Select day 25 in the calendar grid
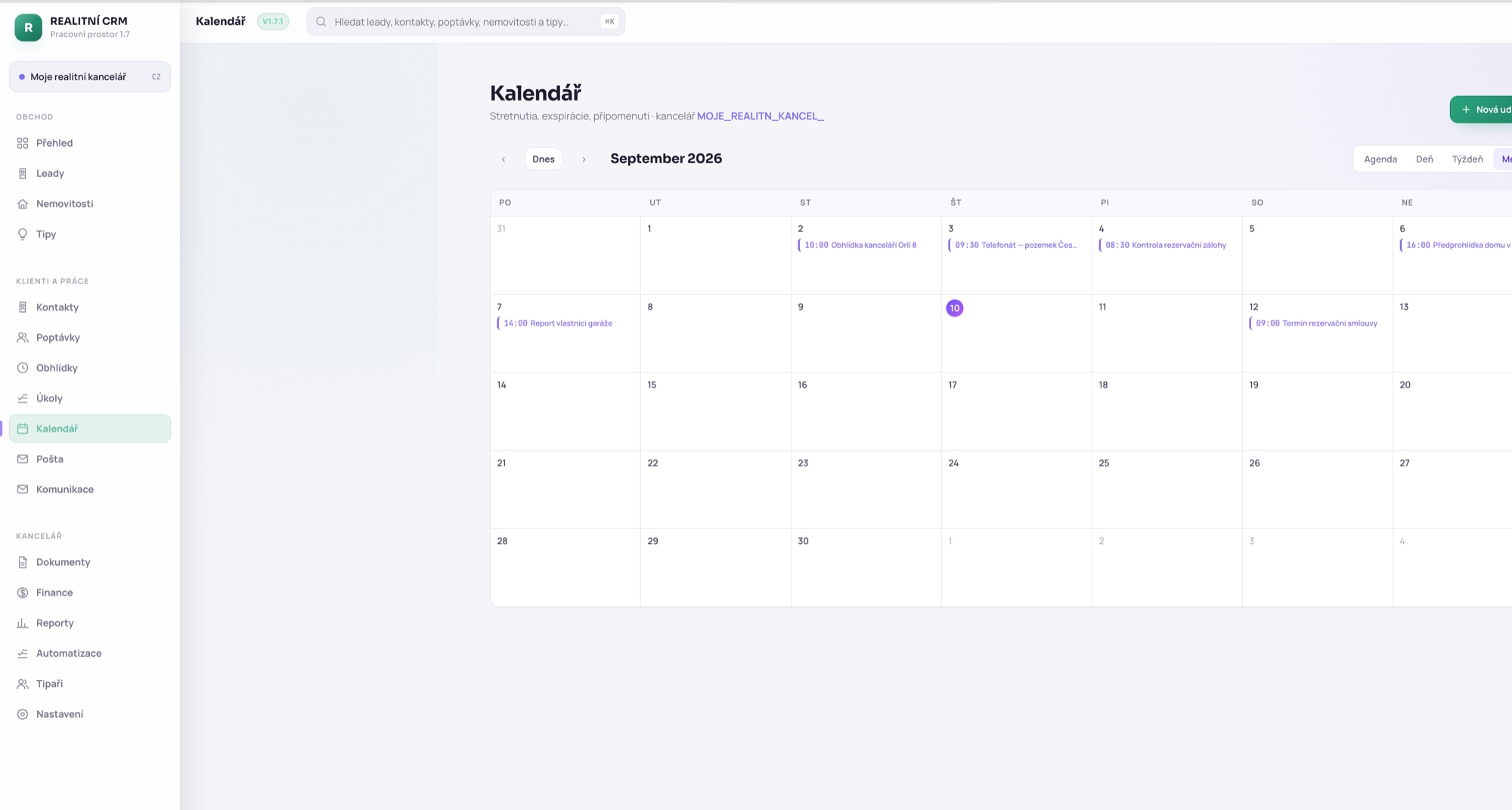1512x810 pixels. 1167,489
